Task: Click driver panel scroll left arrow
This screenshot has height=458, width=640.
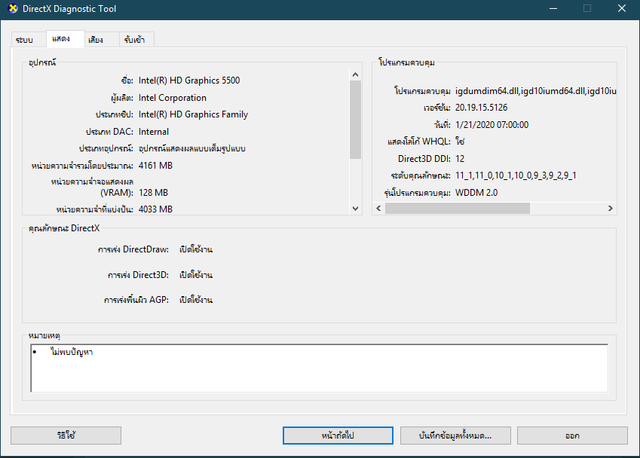Action: 378,209
